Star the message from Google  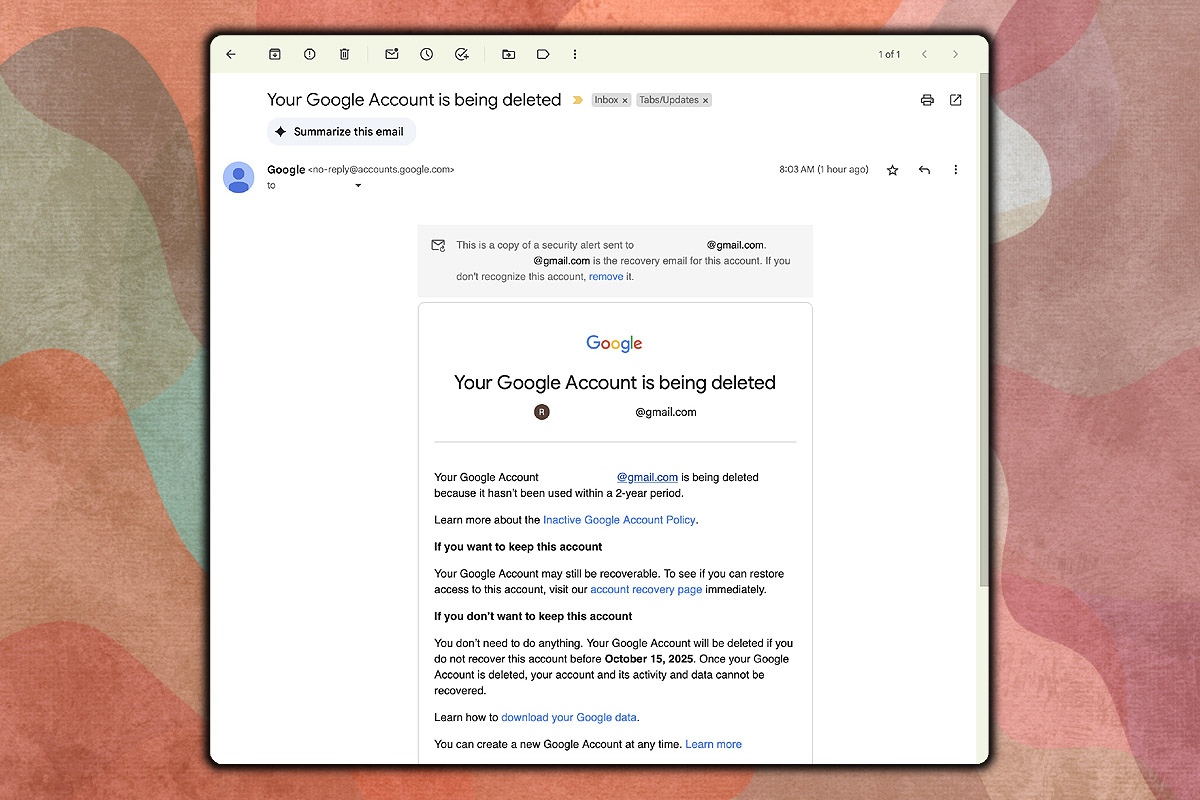click(x=892, y=169)
